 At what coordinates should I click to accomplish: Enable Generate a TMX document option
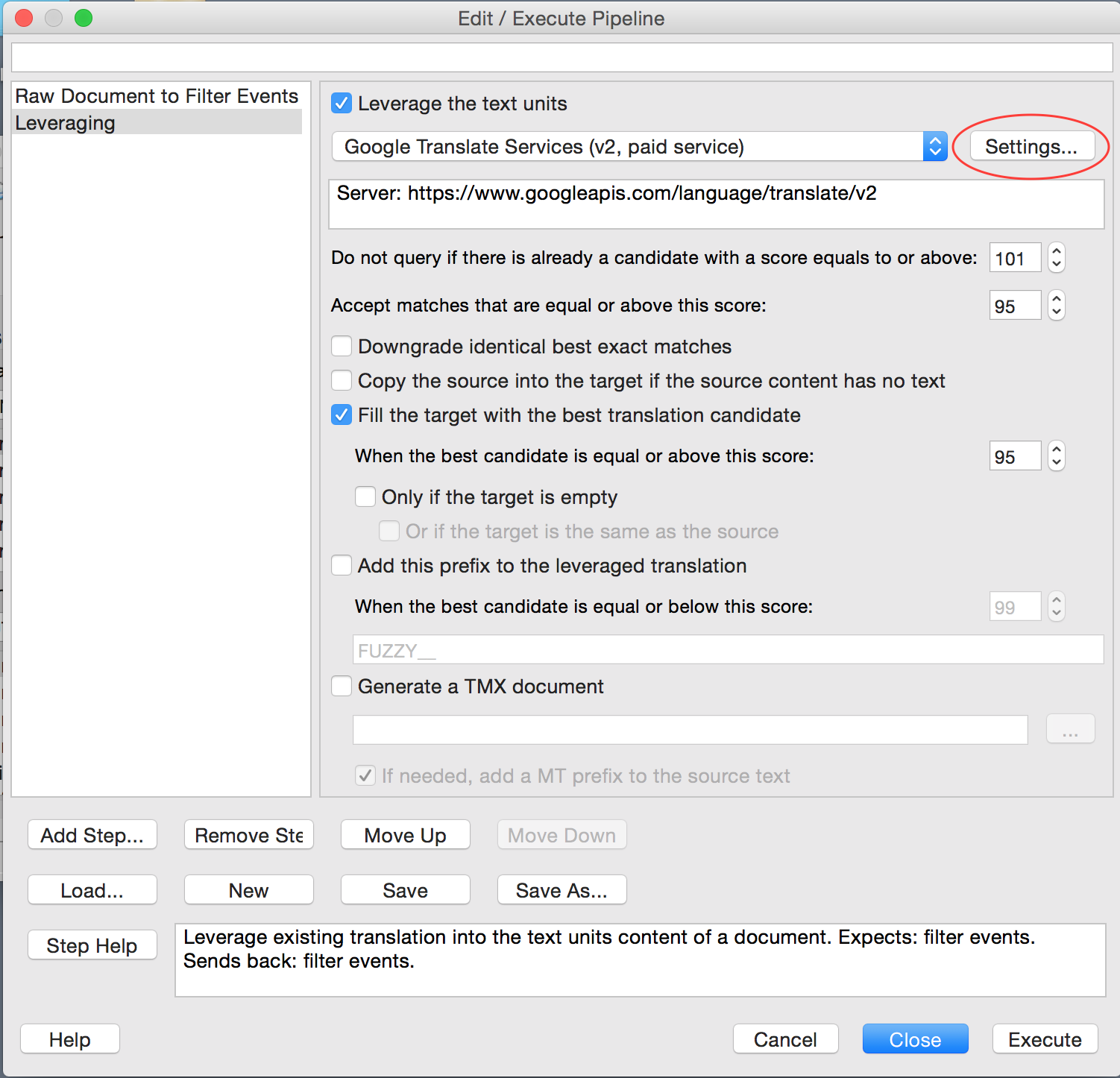point(342,687)
